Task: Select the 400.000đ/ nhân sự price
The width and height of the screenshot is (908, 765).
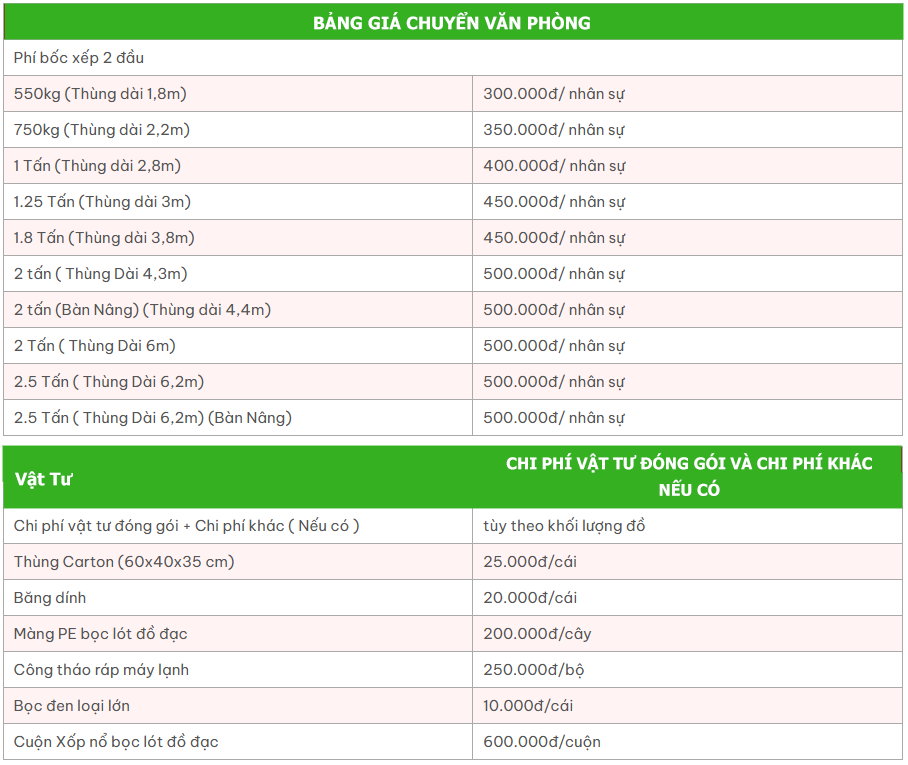Action: [x=554, y=166]
